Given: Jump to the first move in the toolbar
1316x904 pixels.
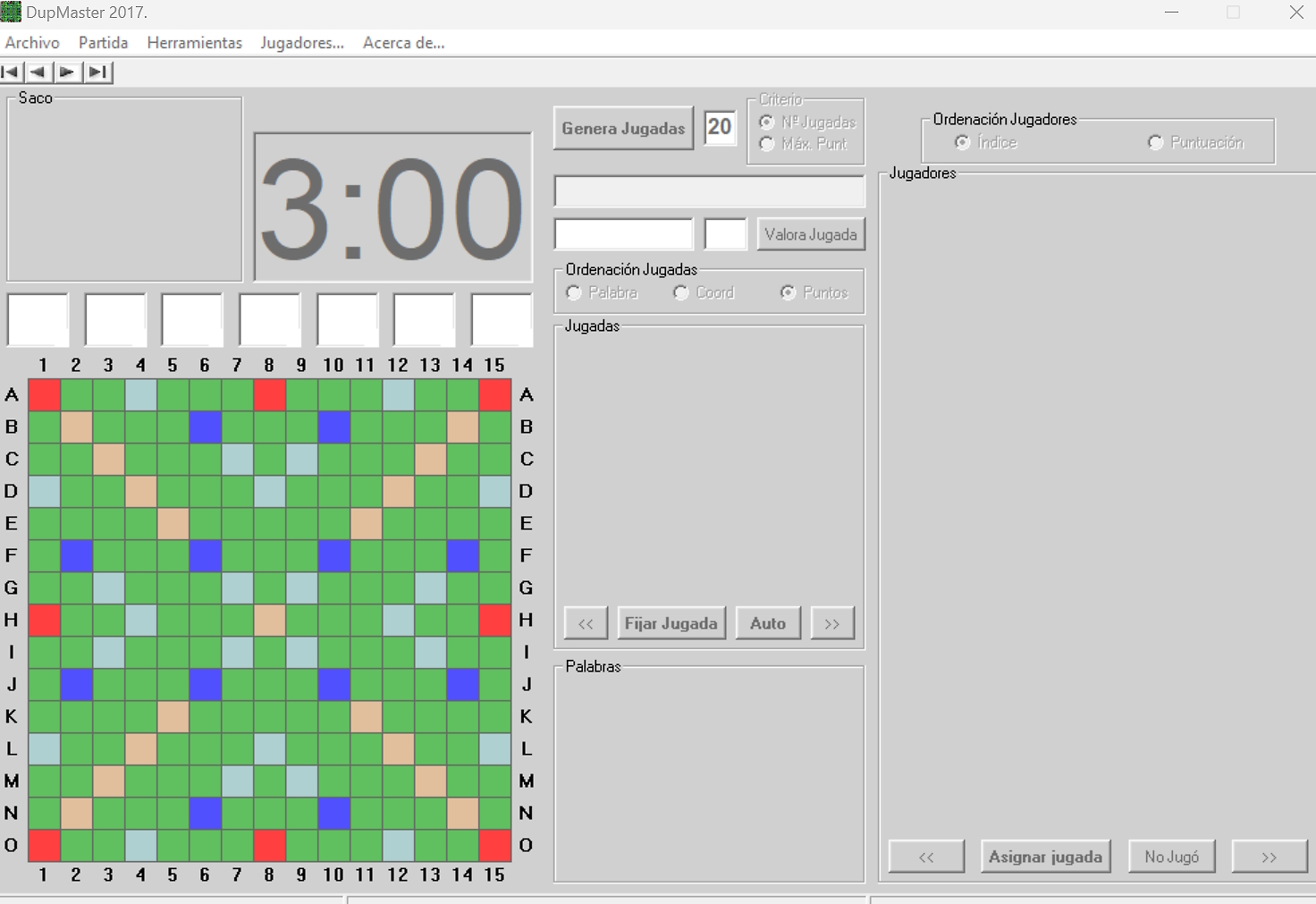Looking at the screenshot, I should (x=12, y=72).
